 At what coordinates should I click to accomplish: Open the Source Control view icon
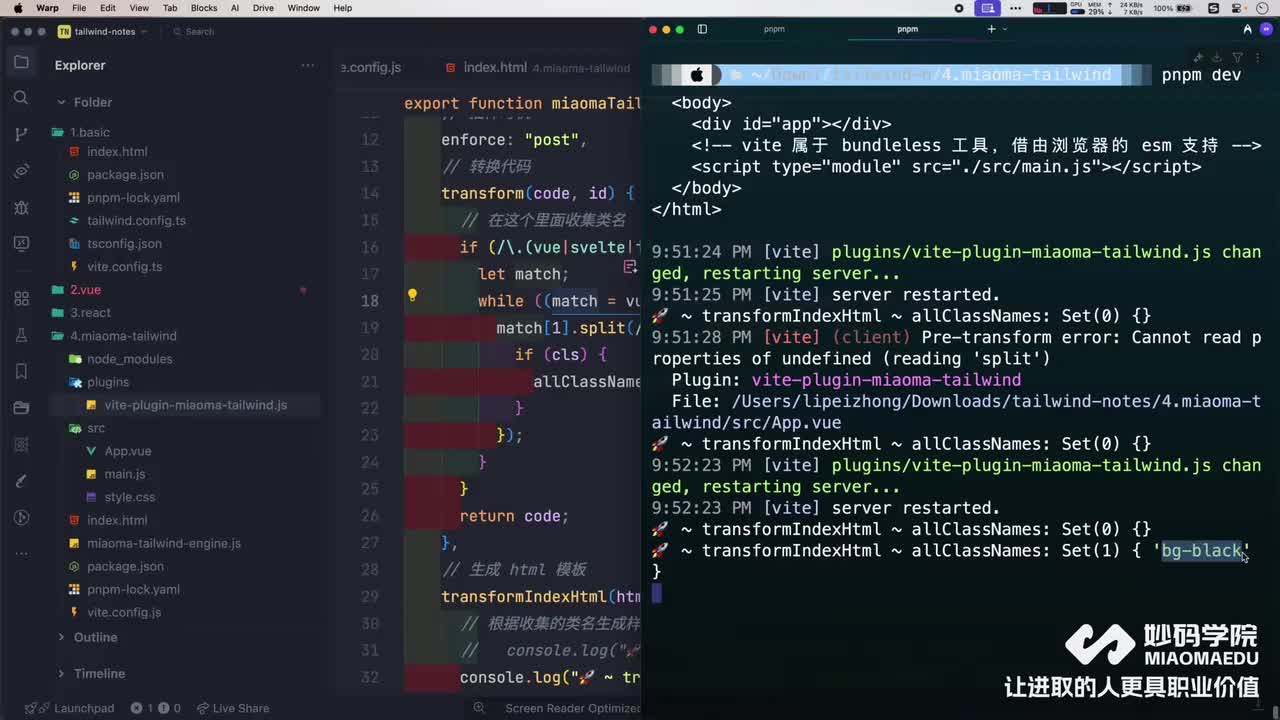tap(21, 134)
